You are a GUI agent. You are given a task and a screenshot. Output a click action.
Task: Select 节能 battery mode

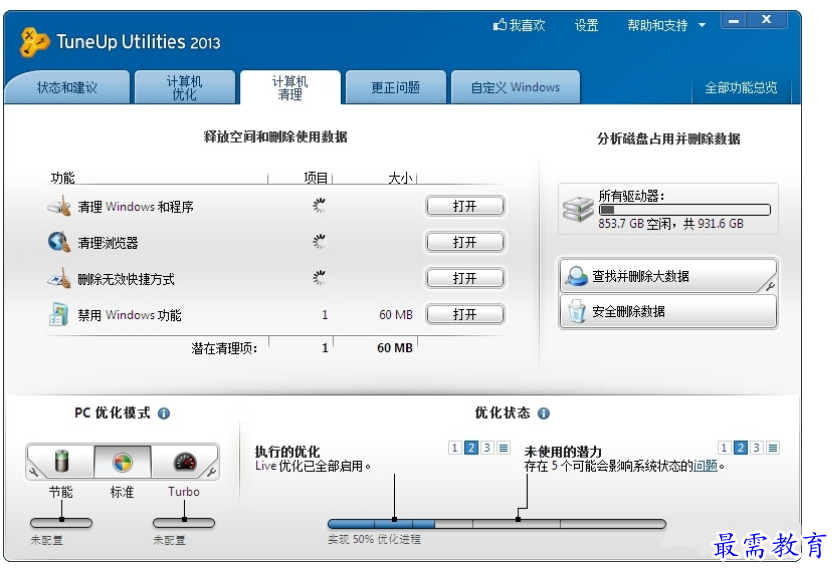pyautogui.click(x=62, y=461)
